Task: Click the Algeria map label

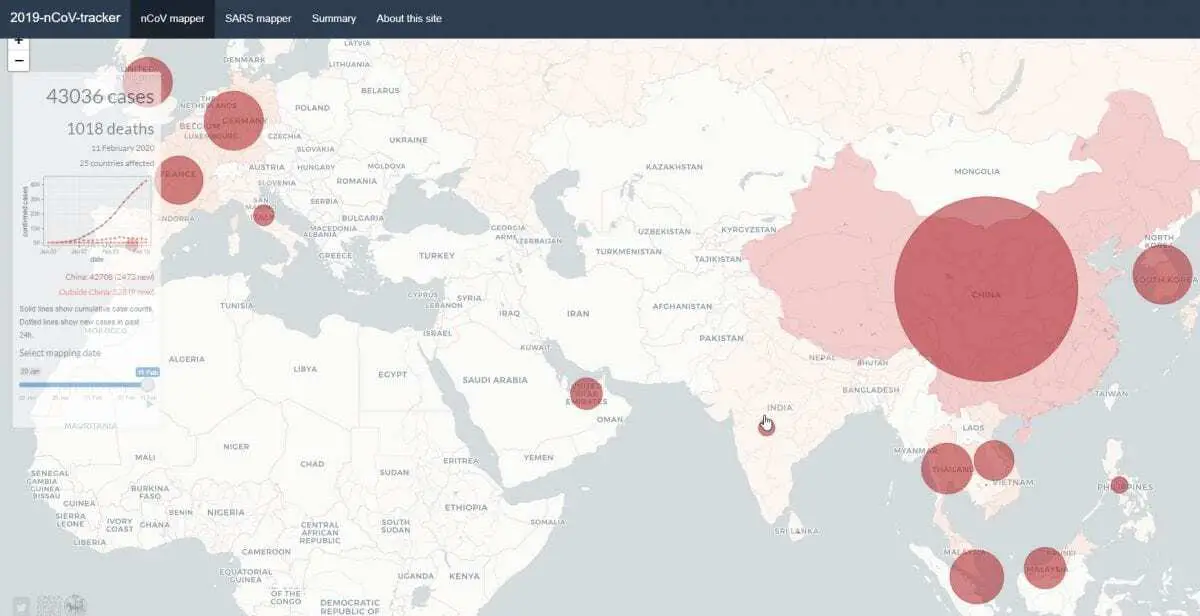Action: [x=186, y=358]
